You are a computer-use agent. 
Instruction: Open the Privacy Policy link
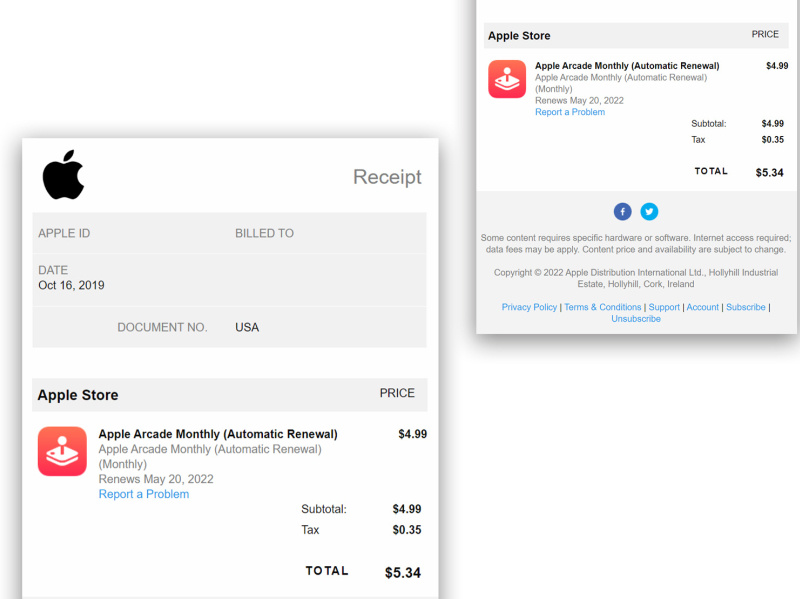pos(529,307)
